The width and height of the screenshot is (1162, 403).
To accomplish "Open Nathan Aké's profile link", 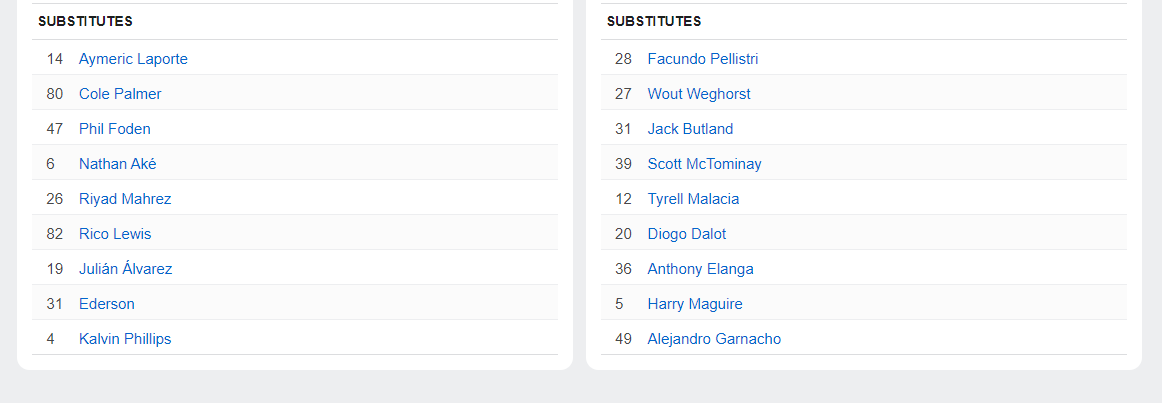I will [x=118, y=164].
